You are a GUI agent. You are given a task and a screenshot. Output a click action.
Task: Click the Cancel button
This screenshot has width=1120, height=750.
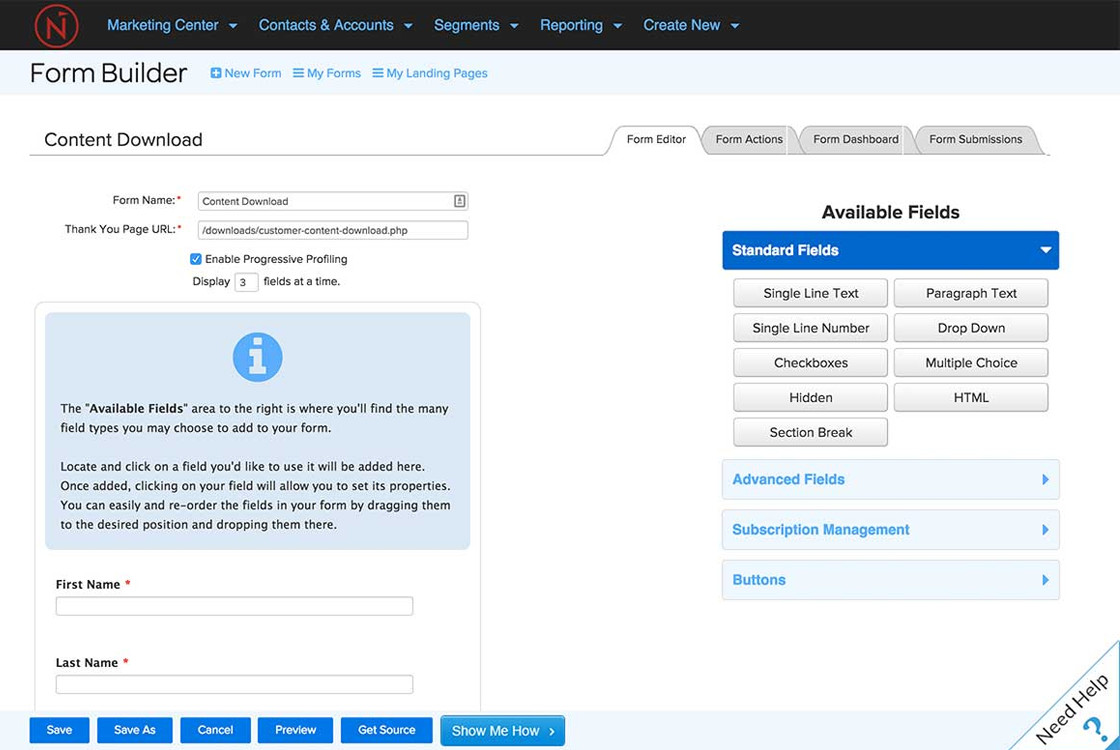point(215,730)
